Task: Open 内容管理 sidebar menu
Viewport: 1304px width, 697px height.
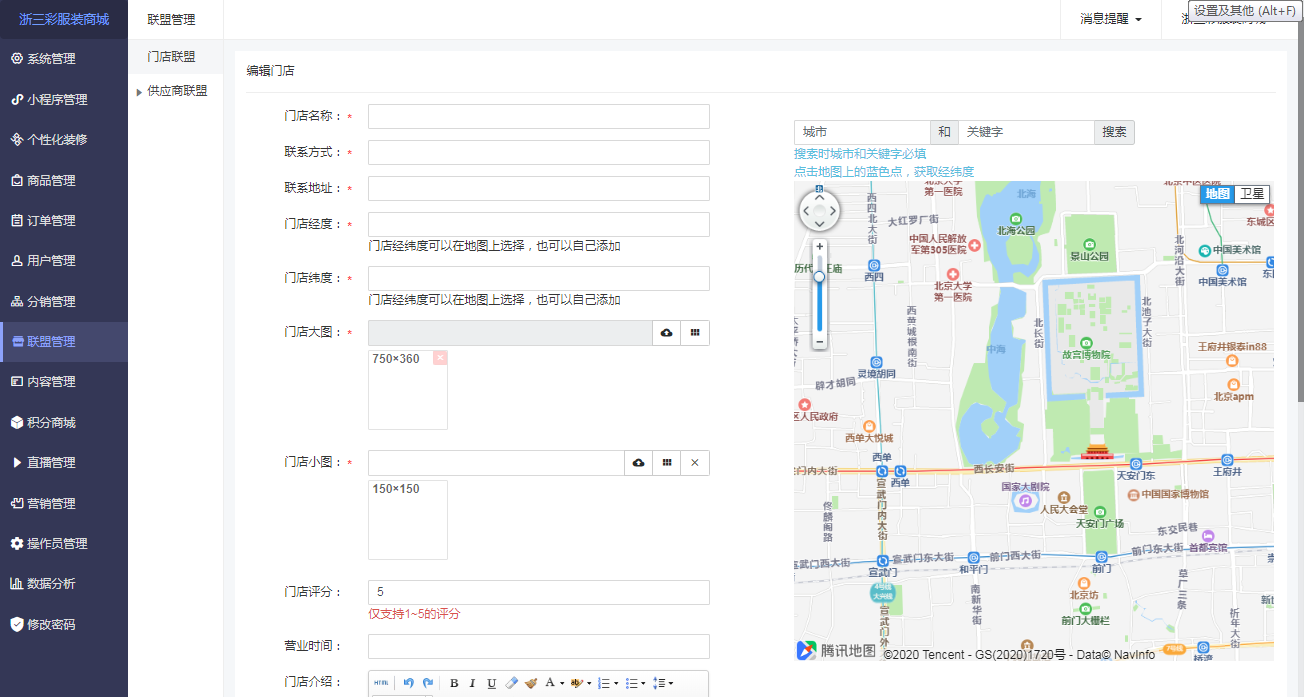Action: 64,381
